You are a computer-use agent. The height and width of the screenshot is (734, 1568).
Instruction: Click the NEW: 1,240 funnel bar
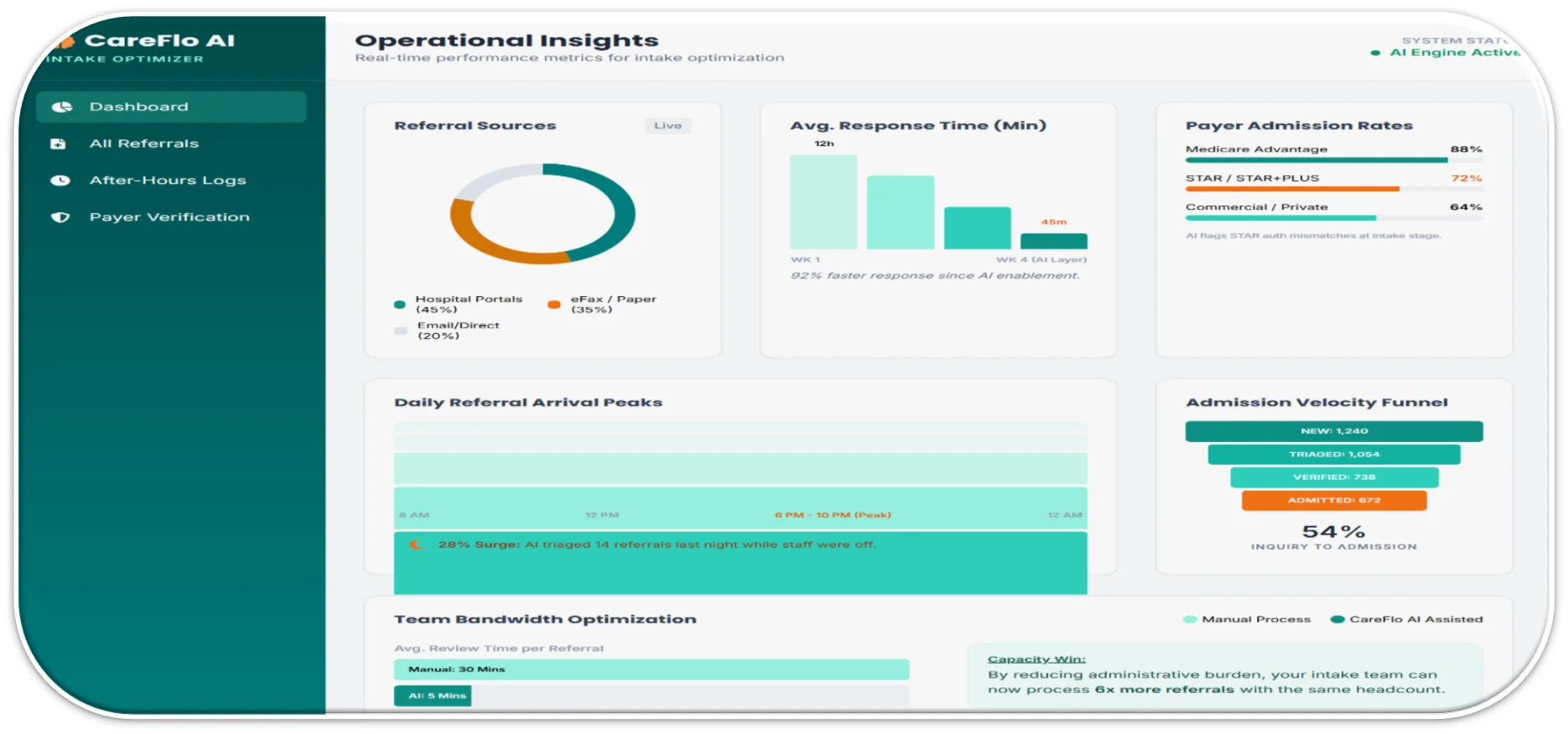click(x=1334, y=431)
